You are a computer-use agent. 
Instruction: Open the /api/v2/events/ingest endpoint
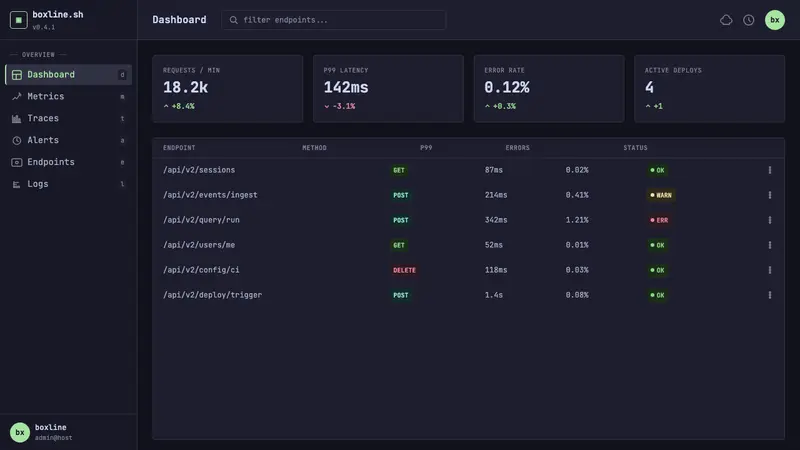tap(210, 195)
